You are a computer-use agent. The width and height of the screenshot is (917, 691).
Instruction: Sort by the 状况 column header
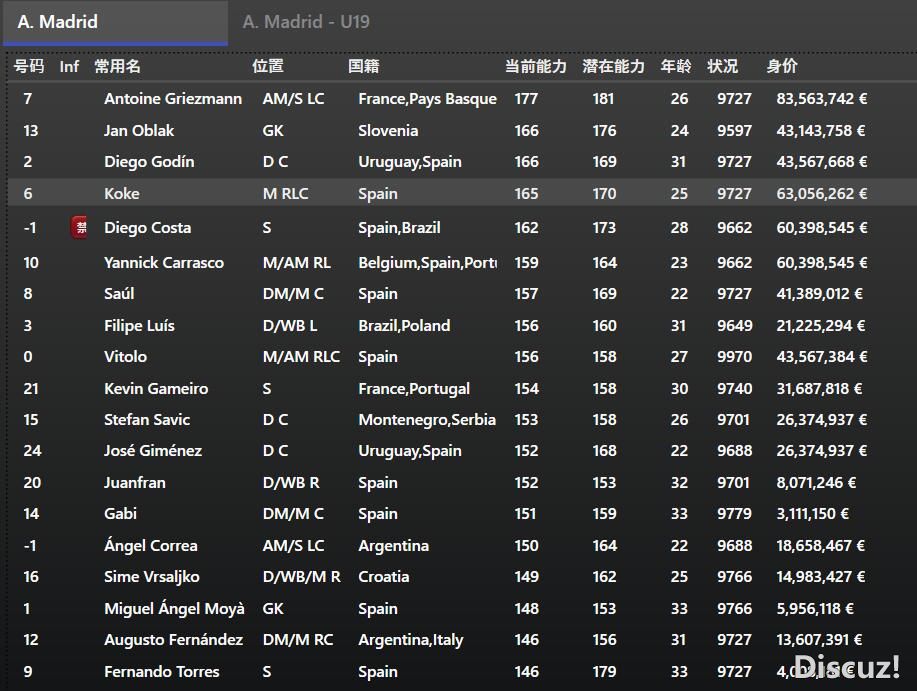click(723, 66)
